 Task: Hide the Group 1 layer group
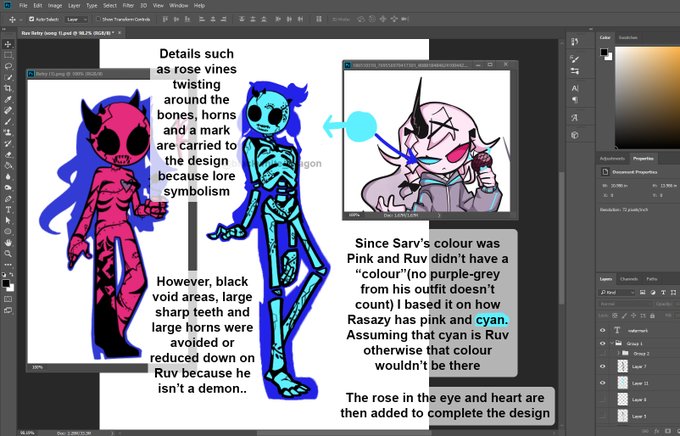603,343
